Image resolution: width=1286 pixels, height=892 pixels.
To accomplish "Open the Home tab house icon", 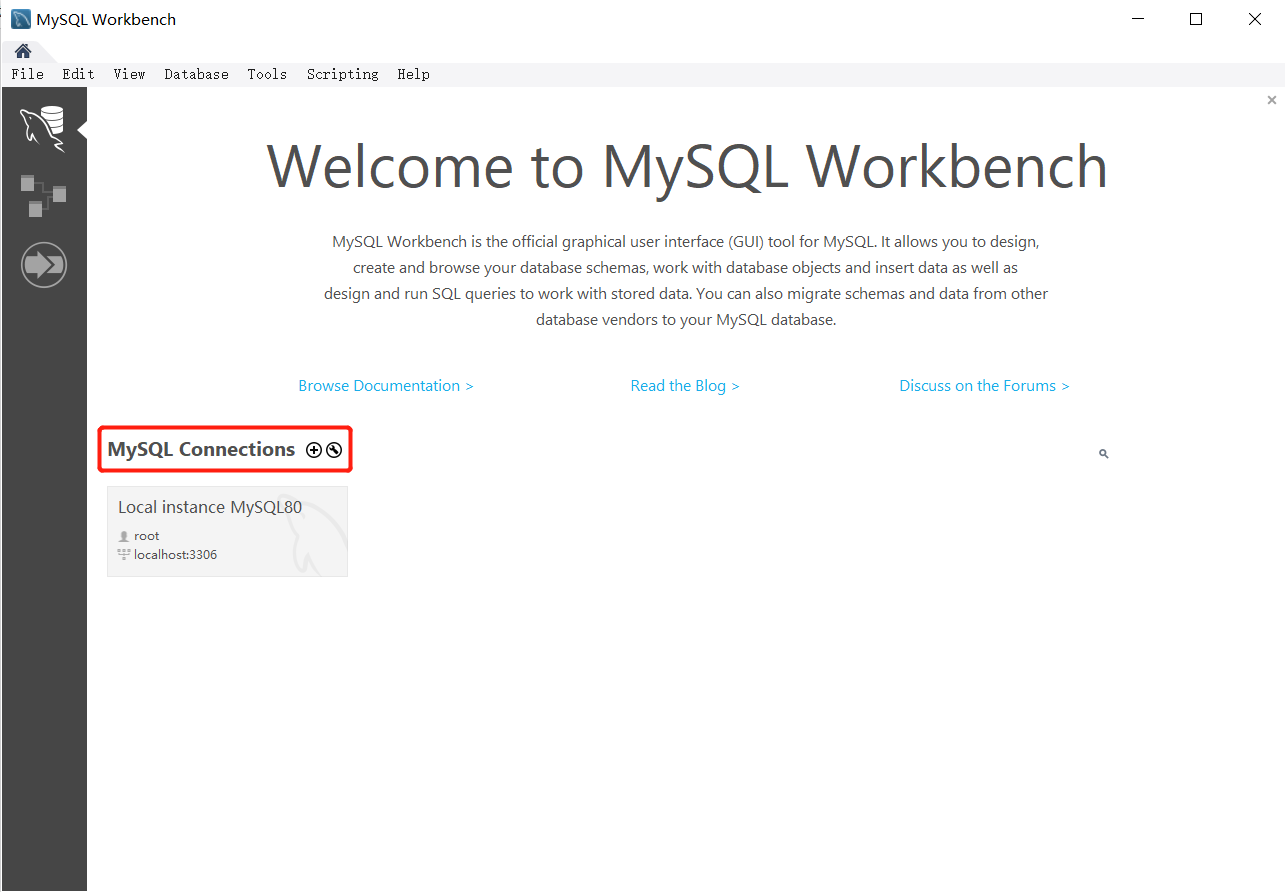I will pyautogui.click(x=22, y=51).
